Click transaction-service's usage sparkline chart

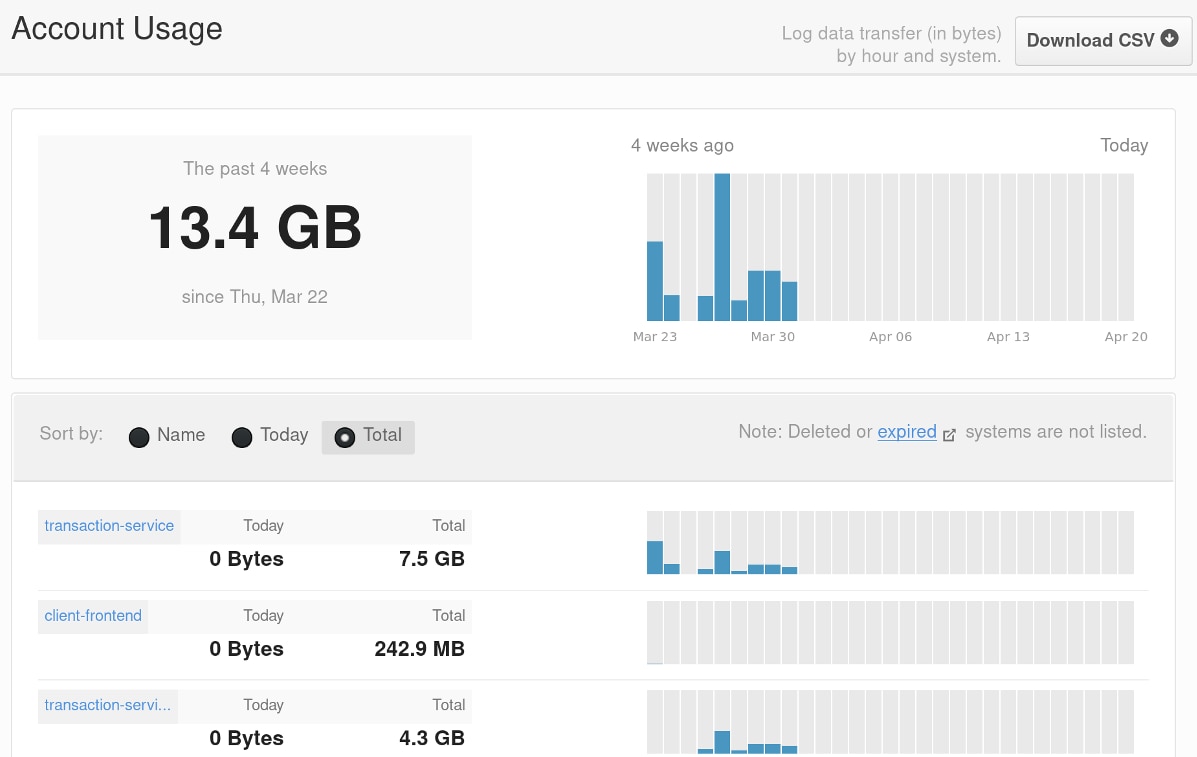click(890, 543)
